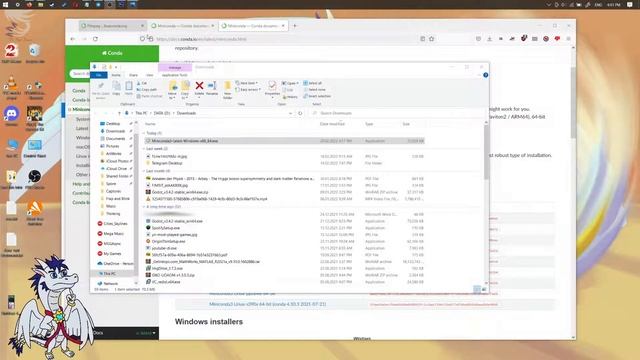Open the Easy access dropdown

[248, 90]
